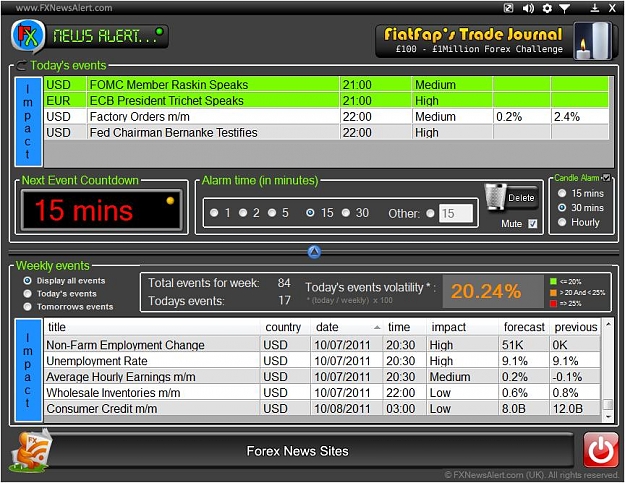Select Factory Orders m/m event

(326, 116)
